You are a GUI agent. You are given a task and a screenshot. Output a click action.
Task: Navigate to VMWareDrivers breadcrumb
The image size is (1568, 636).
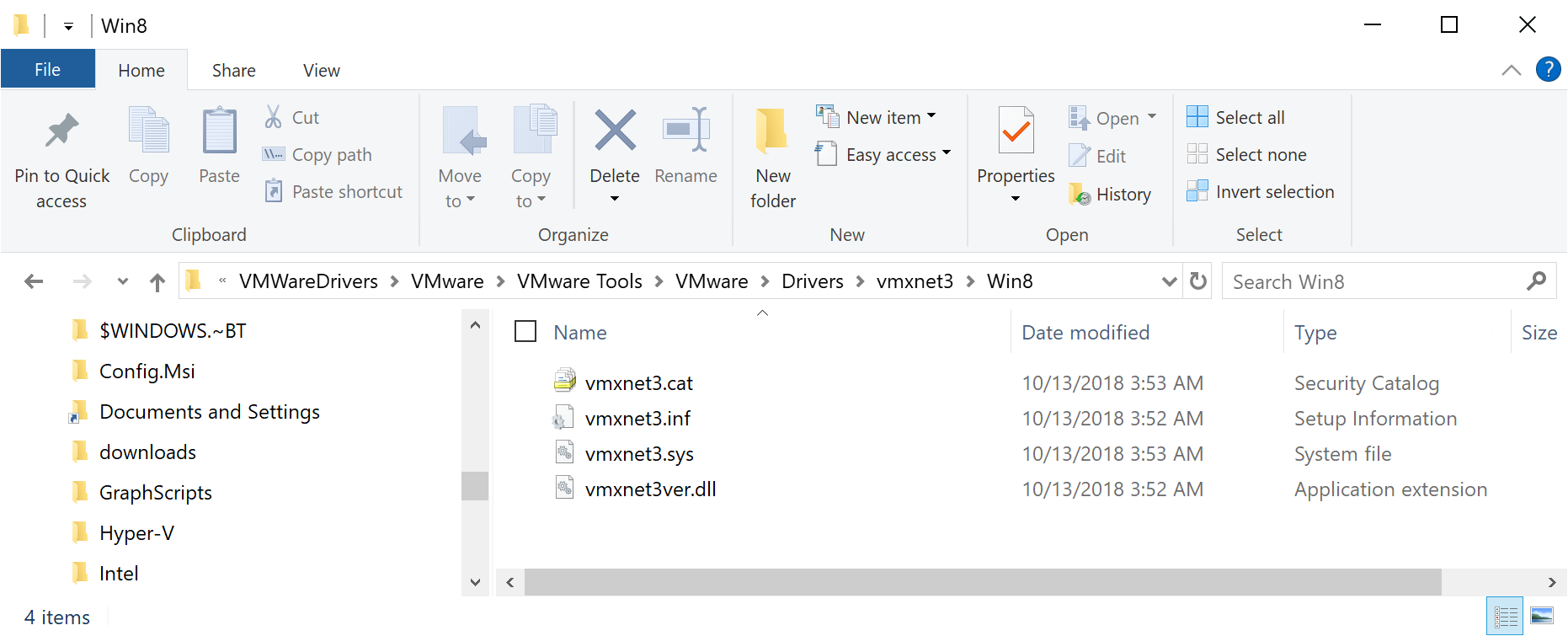pyautogui.click(x=308, y=281)
